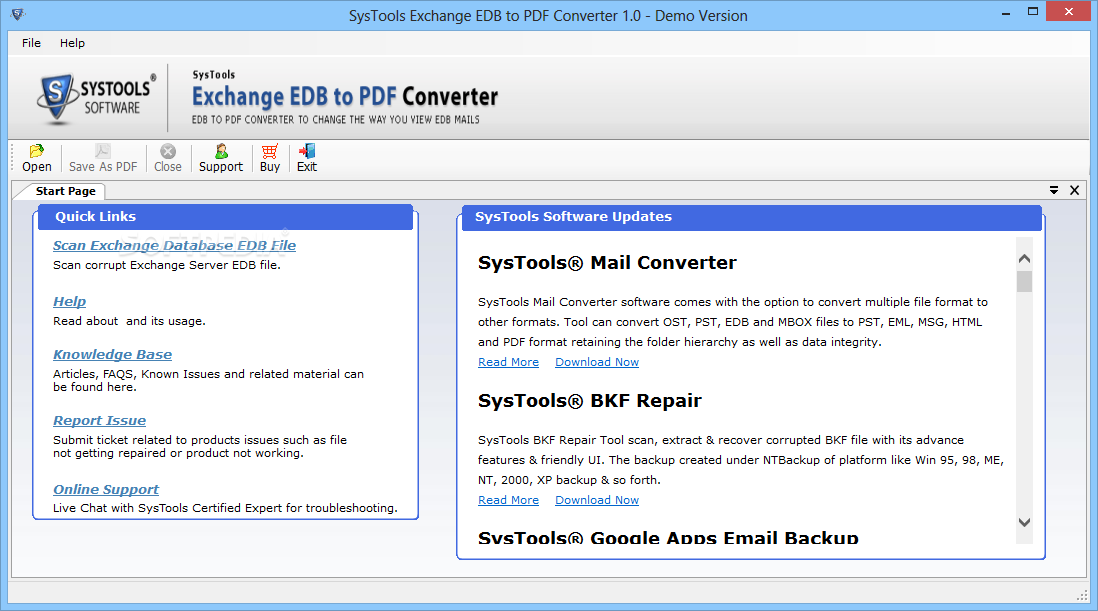This screenshot has width=1098, height=611.
Task: Close the Start Page tab panel
Action: 1074,190
